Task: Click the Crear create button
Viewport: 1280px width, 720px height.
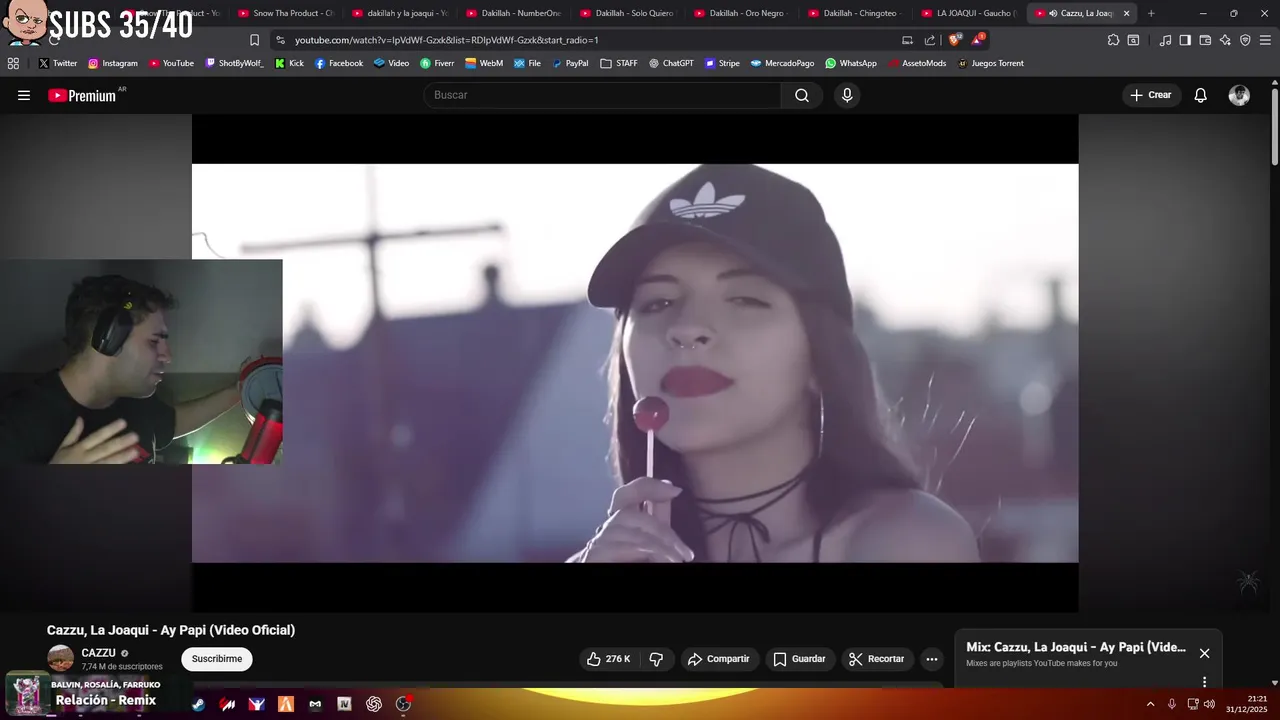Action: [x=1151, y=95]
